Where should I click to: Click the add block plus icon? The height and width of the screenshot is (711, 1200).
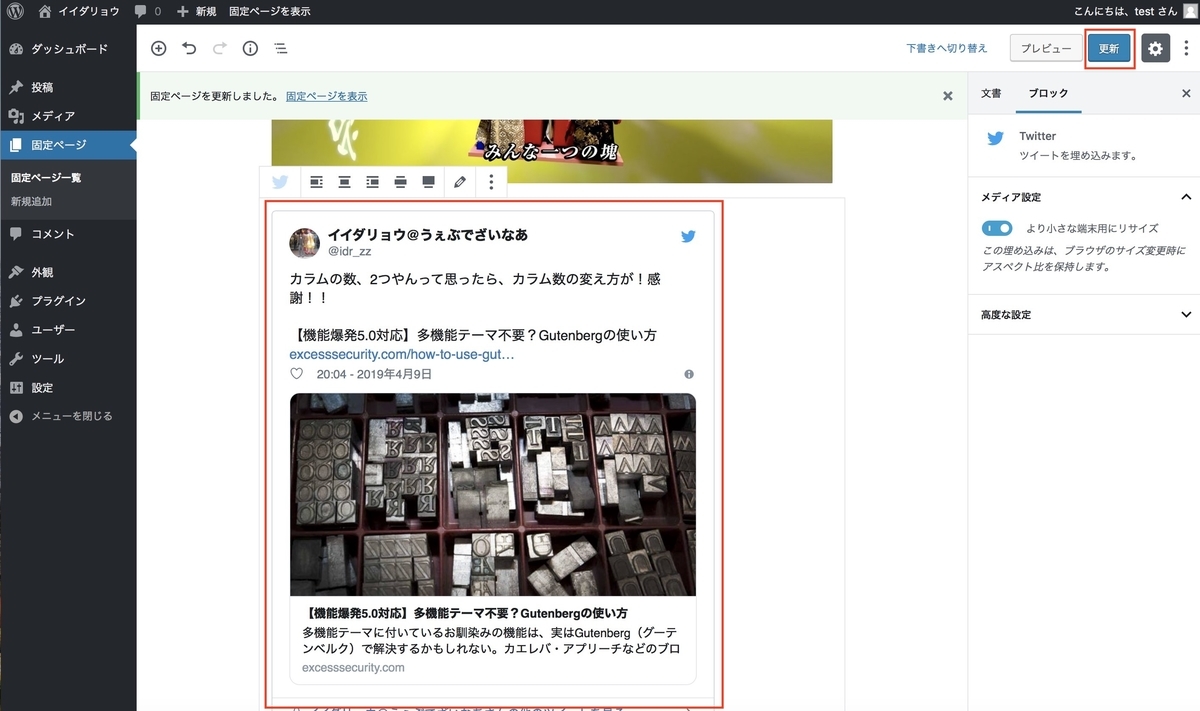click(x=158, y=48)
